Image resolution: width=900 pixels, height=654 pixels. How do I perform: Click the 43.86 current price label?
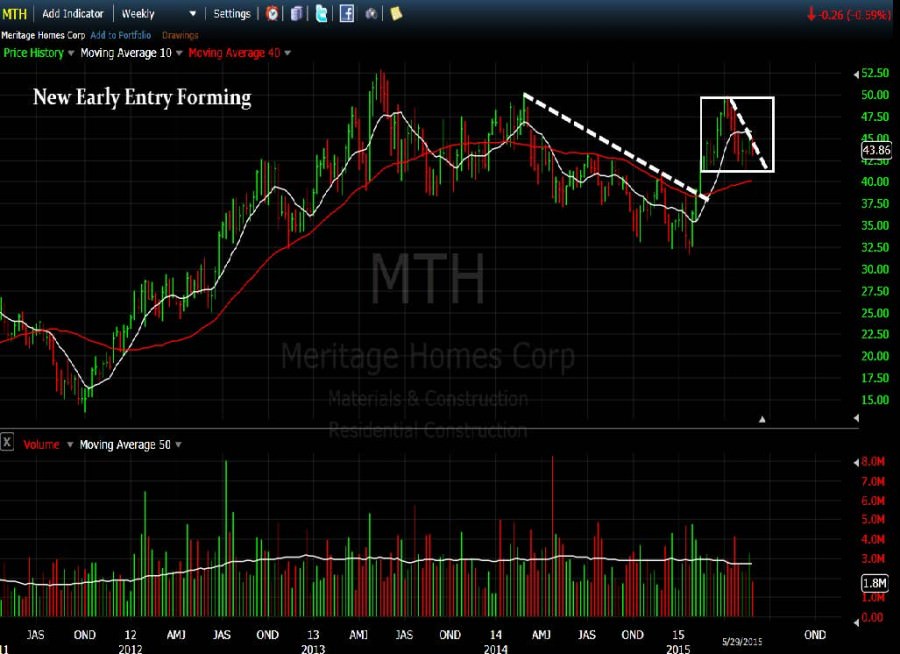(876, 150)
